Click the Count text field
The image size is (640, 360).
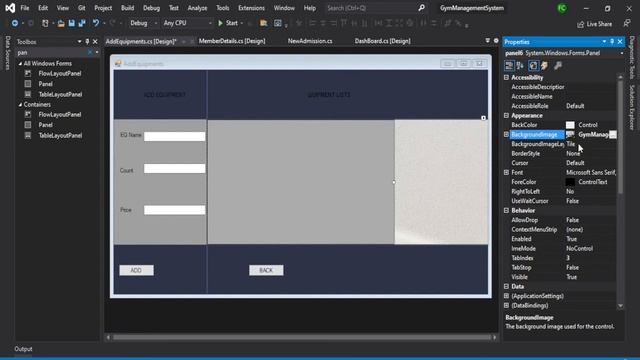174,169
